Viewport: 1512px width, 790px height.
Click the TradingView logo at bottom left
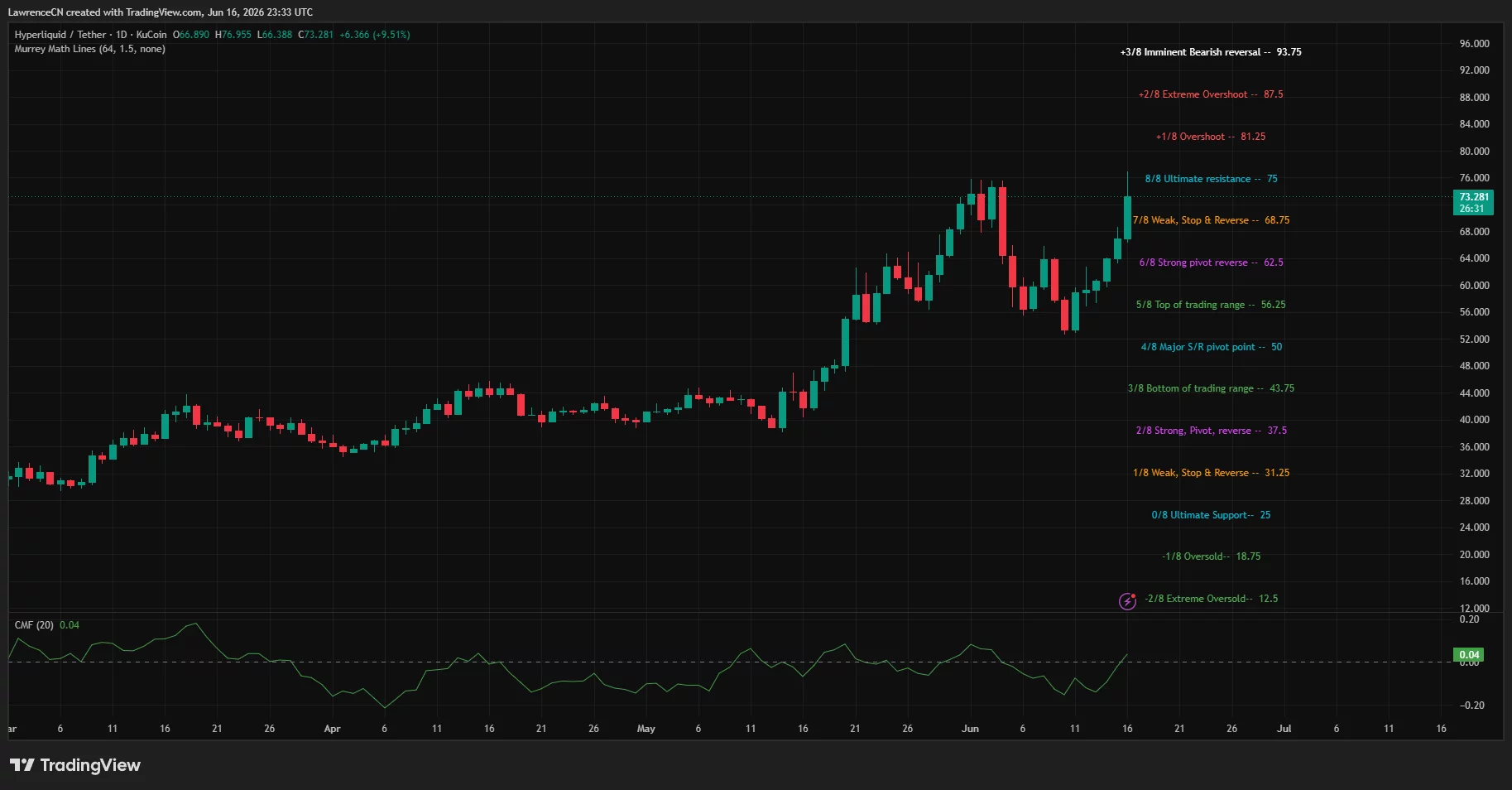tap(75, 765)
